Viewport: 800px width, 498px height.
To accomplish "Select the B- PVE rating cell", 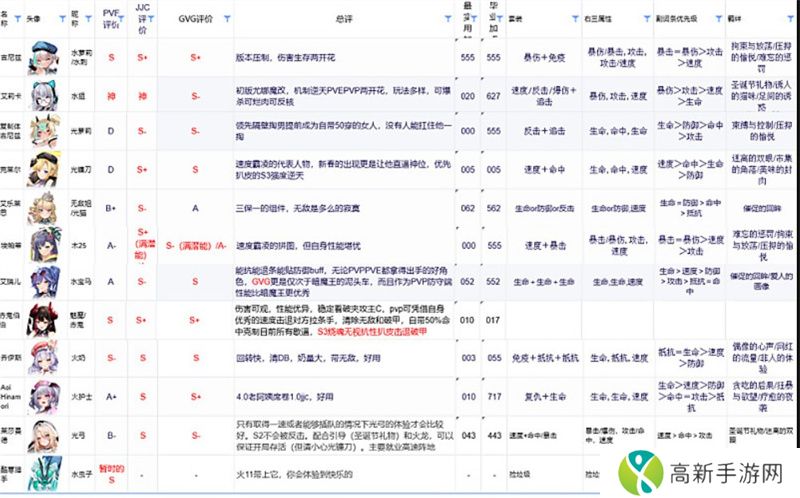I will coord(111,435).
